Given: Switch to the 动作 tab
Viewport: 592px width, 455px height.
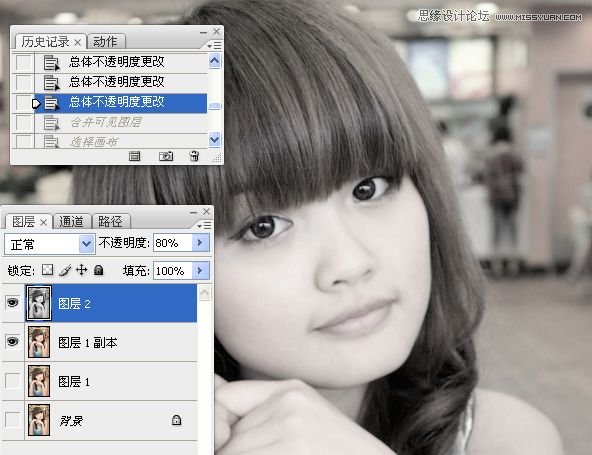Looking at the screenshot, I should click(105, 42).
